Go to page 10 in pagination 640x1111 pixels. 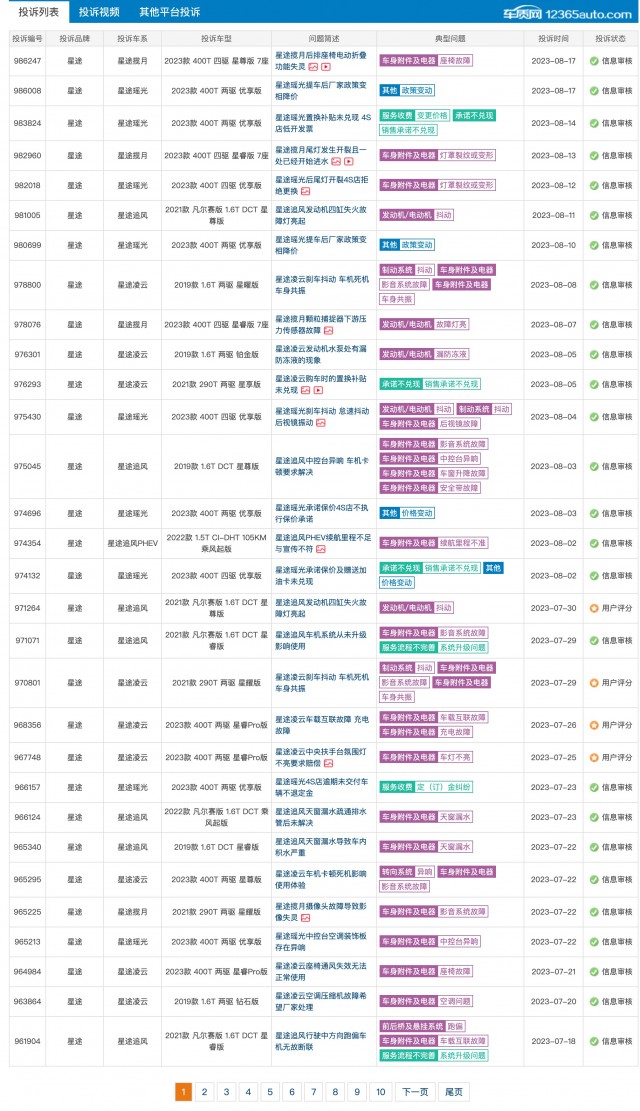click(x=381, y=1091)
